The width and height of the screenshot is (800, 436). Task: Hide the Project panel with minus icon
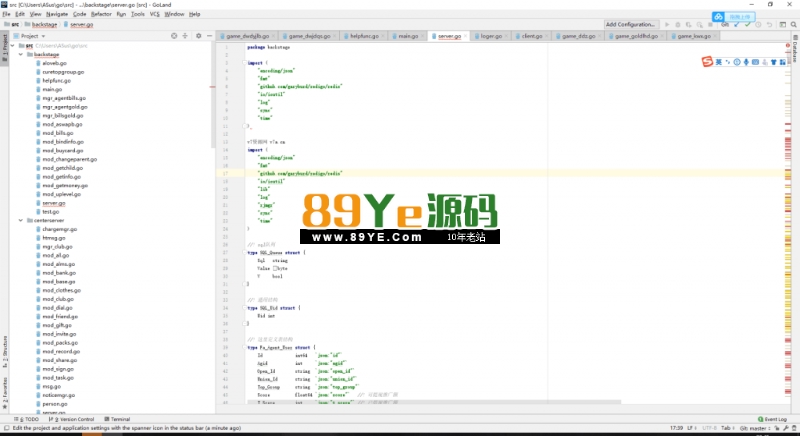click(x=209, y=36)
